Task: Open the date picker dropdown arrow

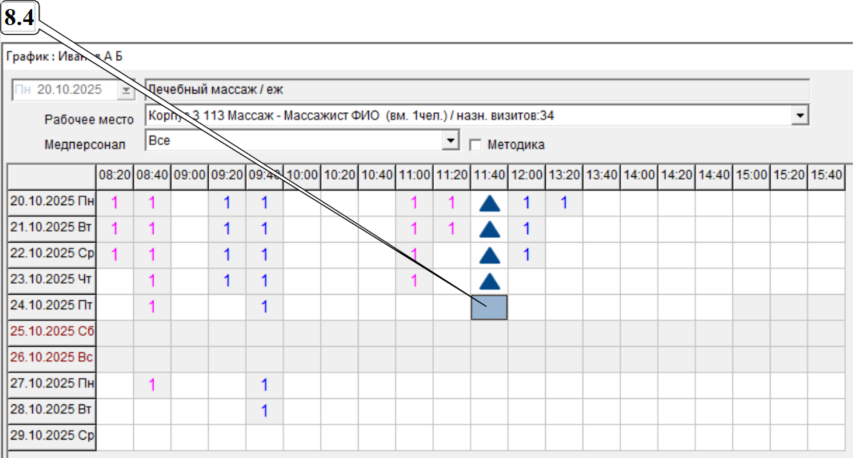Action: tap(125, 90)
